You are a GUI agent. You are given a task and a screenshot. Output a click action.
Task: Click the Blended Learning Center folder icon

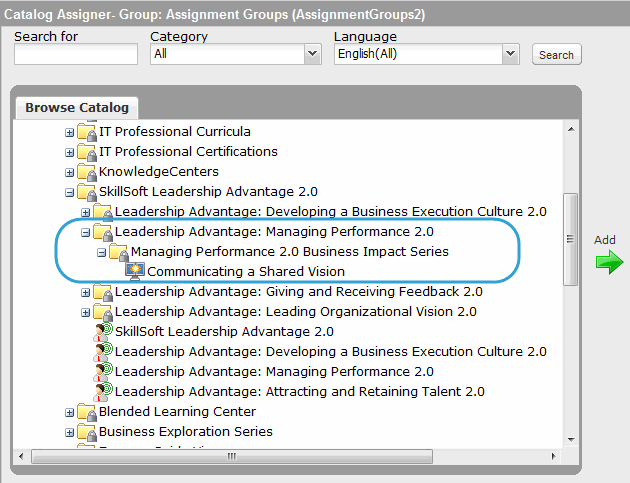click(x=87, y=412)
